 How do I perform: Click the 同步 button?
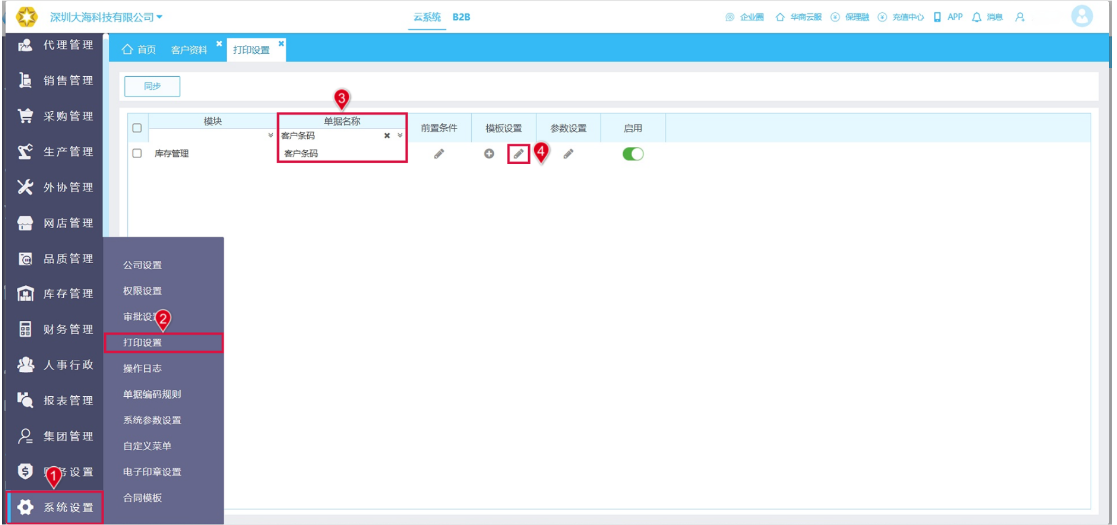(152, 86)
